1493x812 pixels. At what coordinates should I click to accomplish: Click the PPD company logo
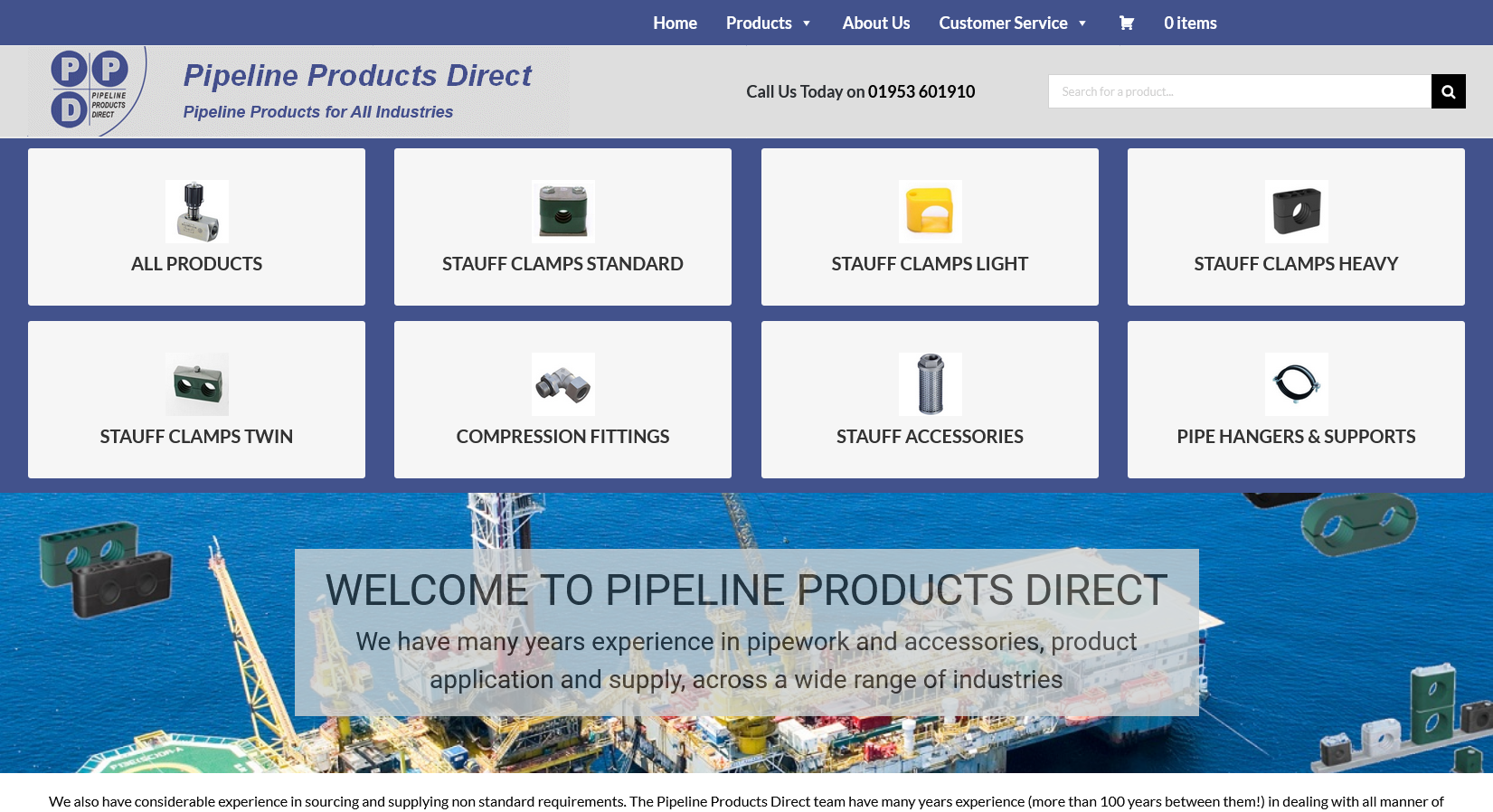pos(89,91)
